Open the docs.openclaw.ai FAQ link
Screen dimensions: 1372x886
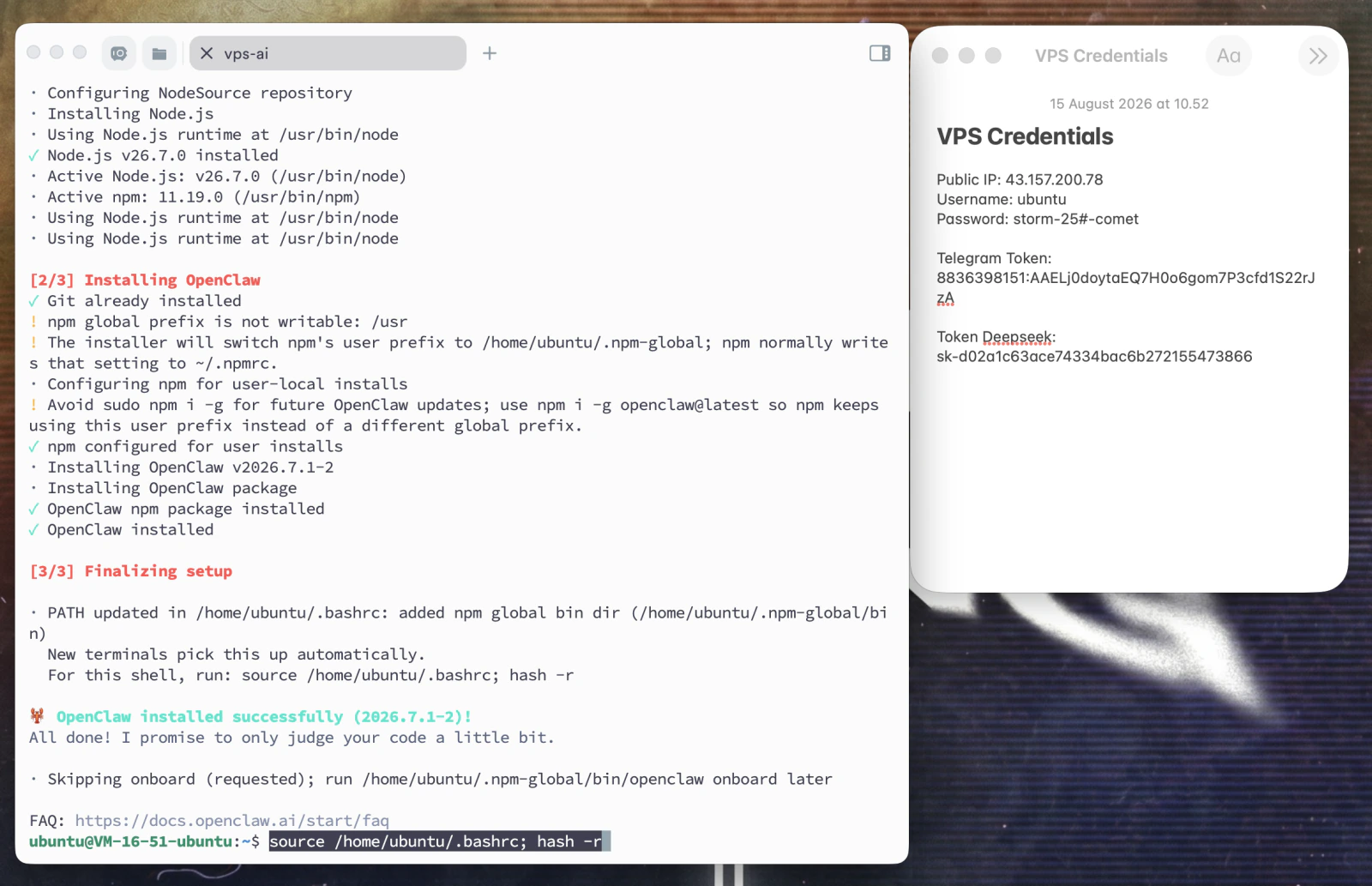(232, 821)
